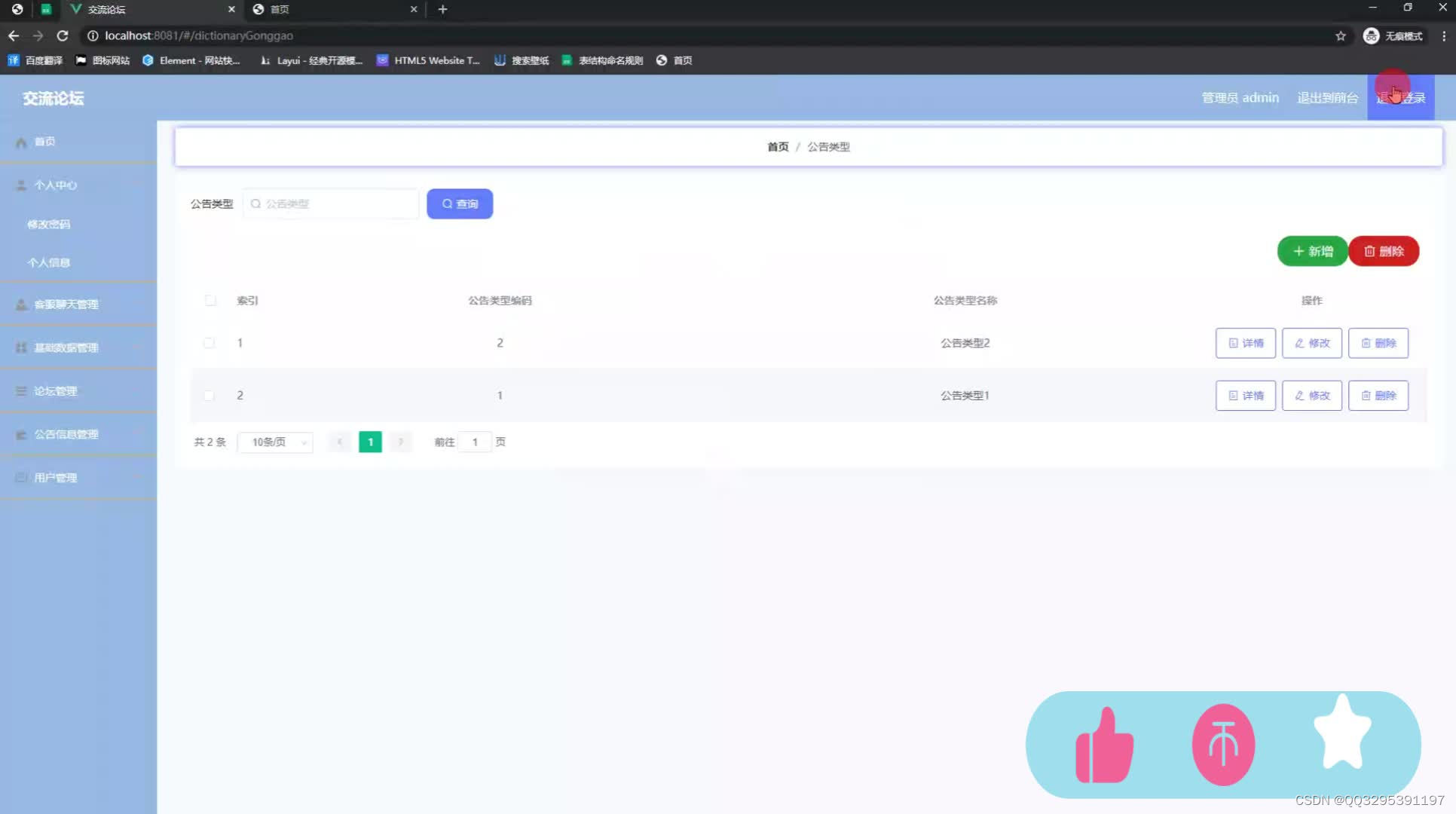Expand 用户管理 sidebar menu
This screenshot has height=814, width=1456.
[x=78, y=478]
